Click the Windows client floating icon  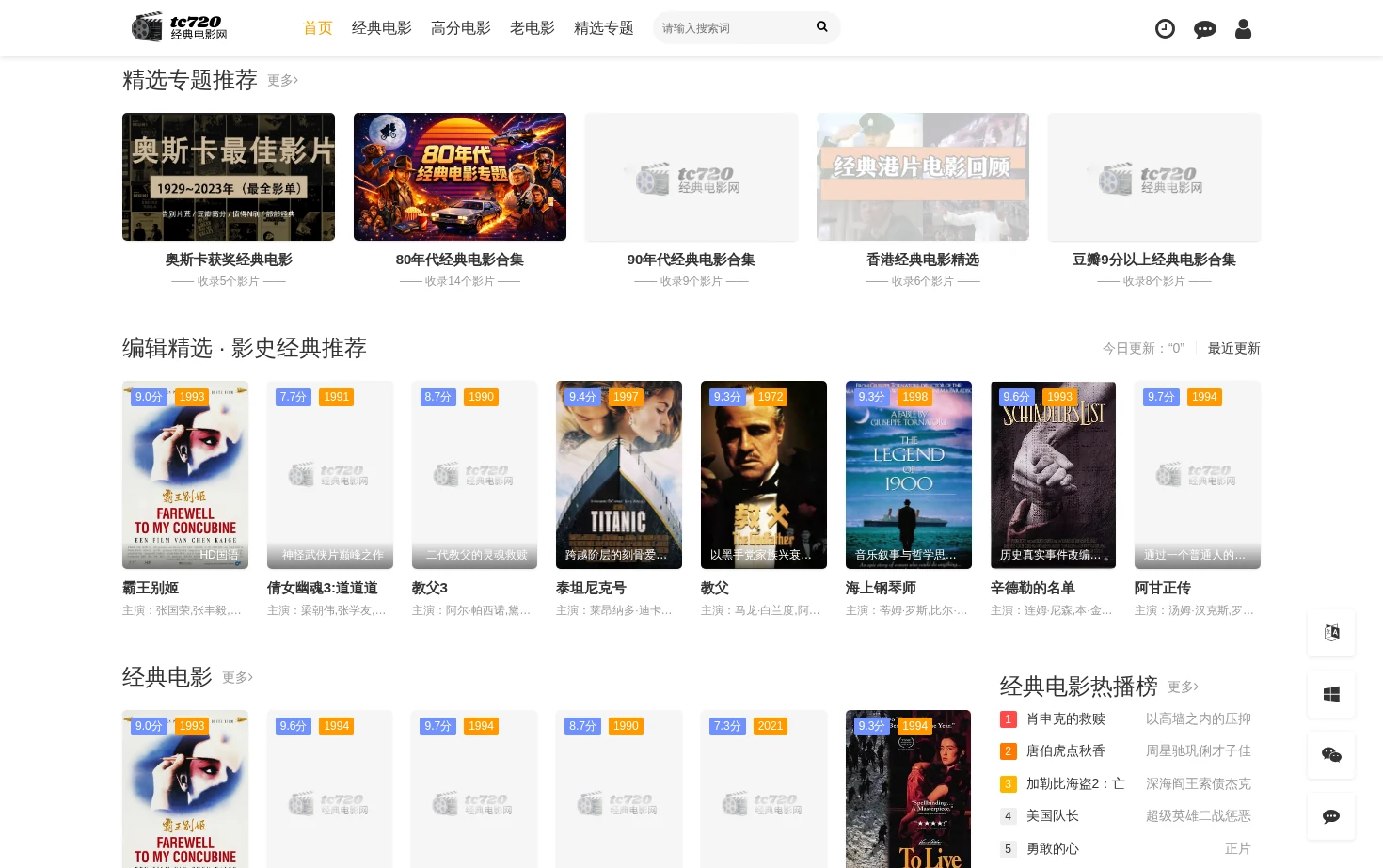pos(1331,694)
